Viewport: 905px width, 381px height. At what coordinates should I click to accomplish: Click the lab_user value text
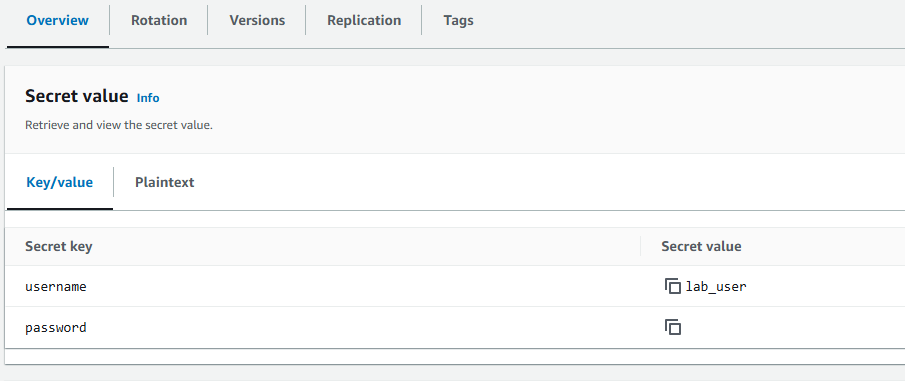(x=716, y=286)
